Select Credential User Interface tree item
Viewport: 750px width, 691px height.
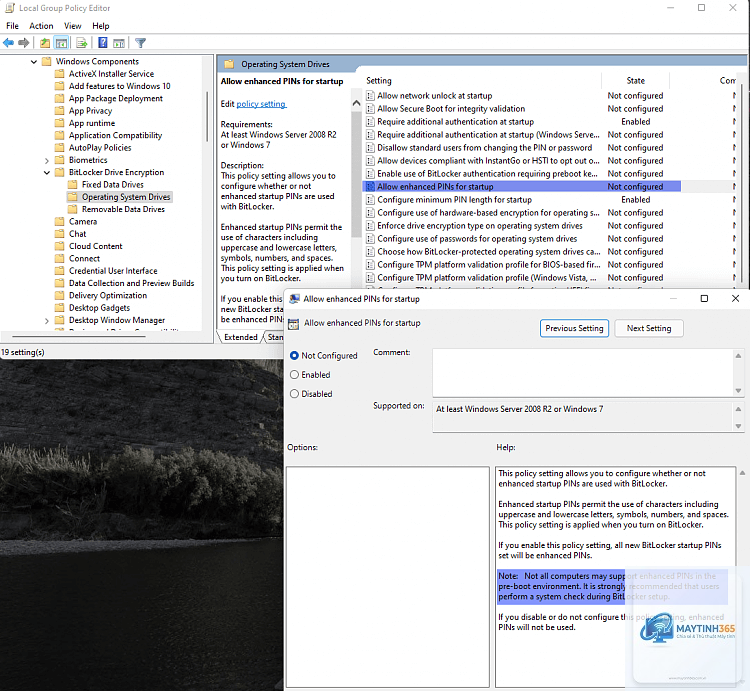(113, 271)
